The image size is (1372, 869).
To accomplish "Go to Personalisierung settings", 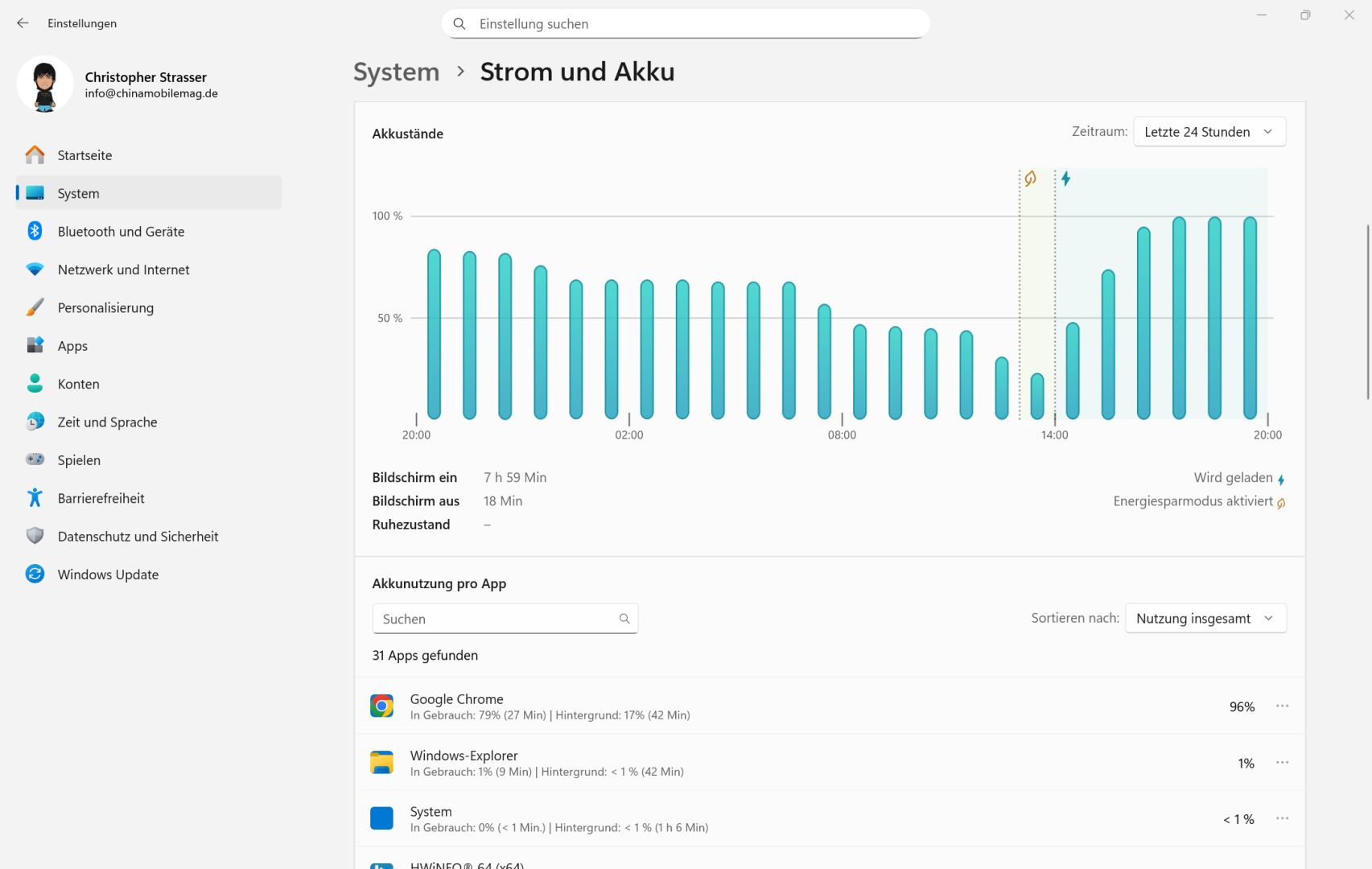I will (149, 307).
